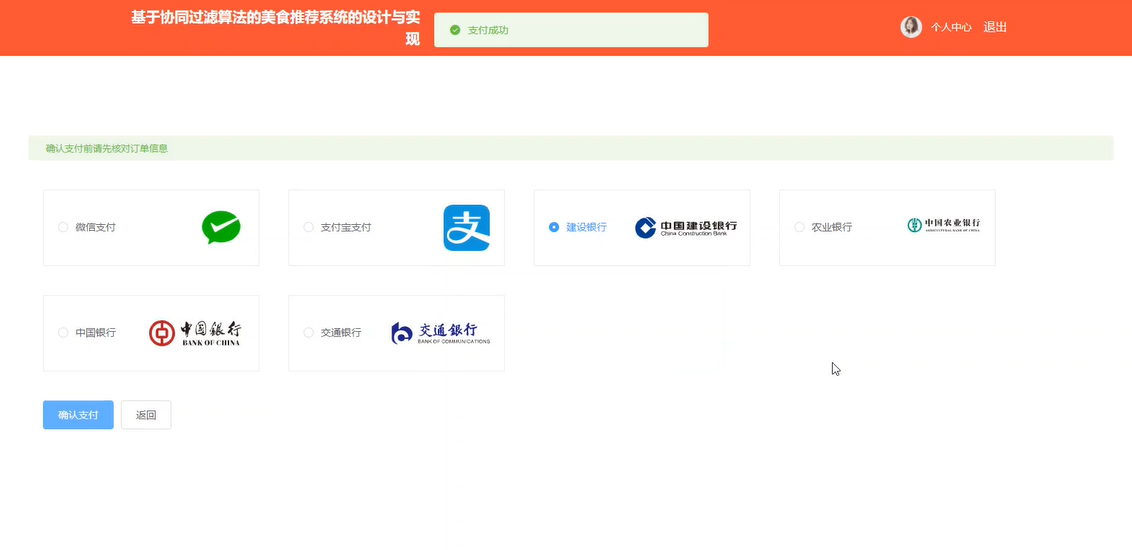Image resolution: width=1132 pixels, height=550 pixels.
Task: Click the 农业银行 label text
Action: click(x=832, y=227)
